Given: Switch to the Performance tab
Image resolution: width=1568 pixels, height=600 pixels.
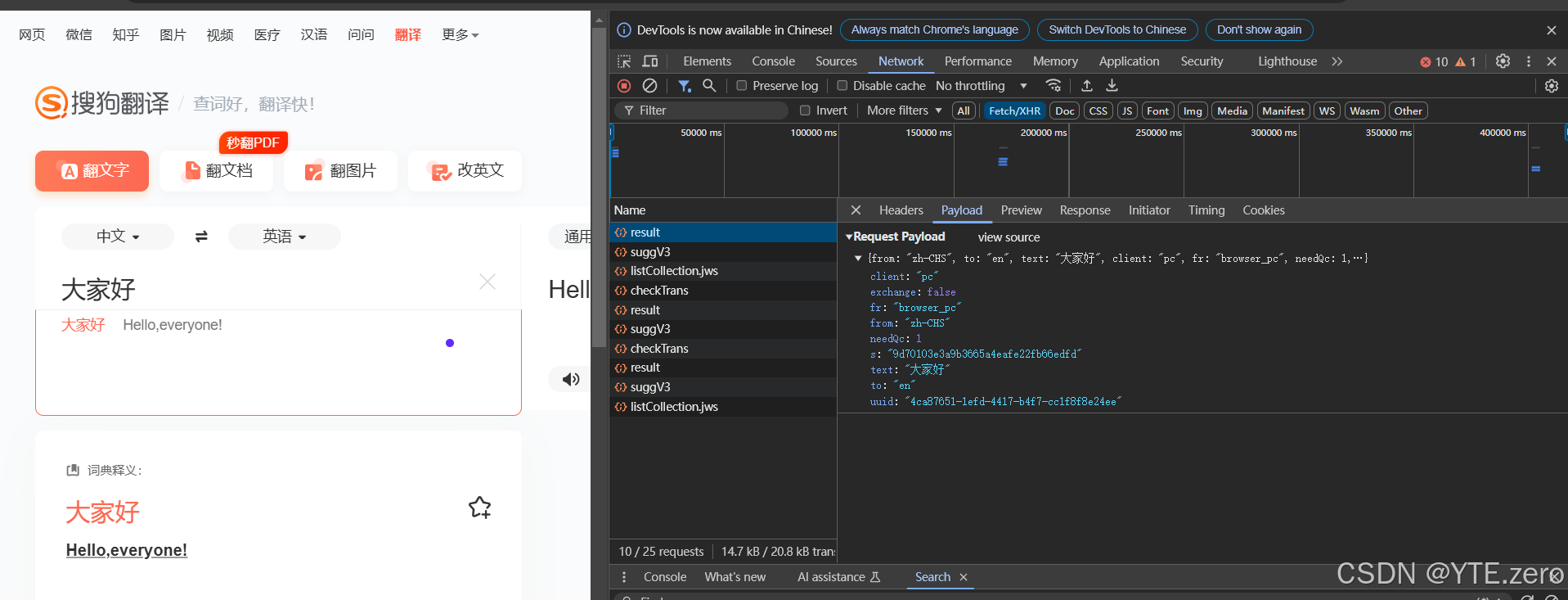Looking at the screenshot, I should 978,61.
